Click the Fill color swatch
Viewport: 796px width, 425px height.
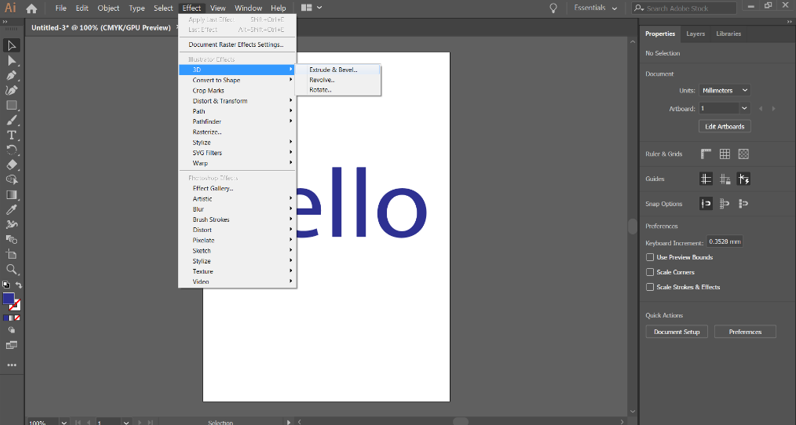[8, 299]
